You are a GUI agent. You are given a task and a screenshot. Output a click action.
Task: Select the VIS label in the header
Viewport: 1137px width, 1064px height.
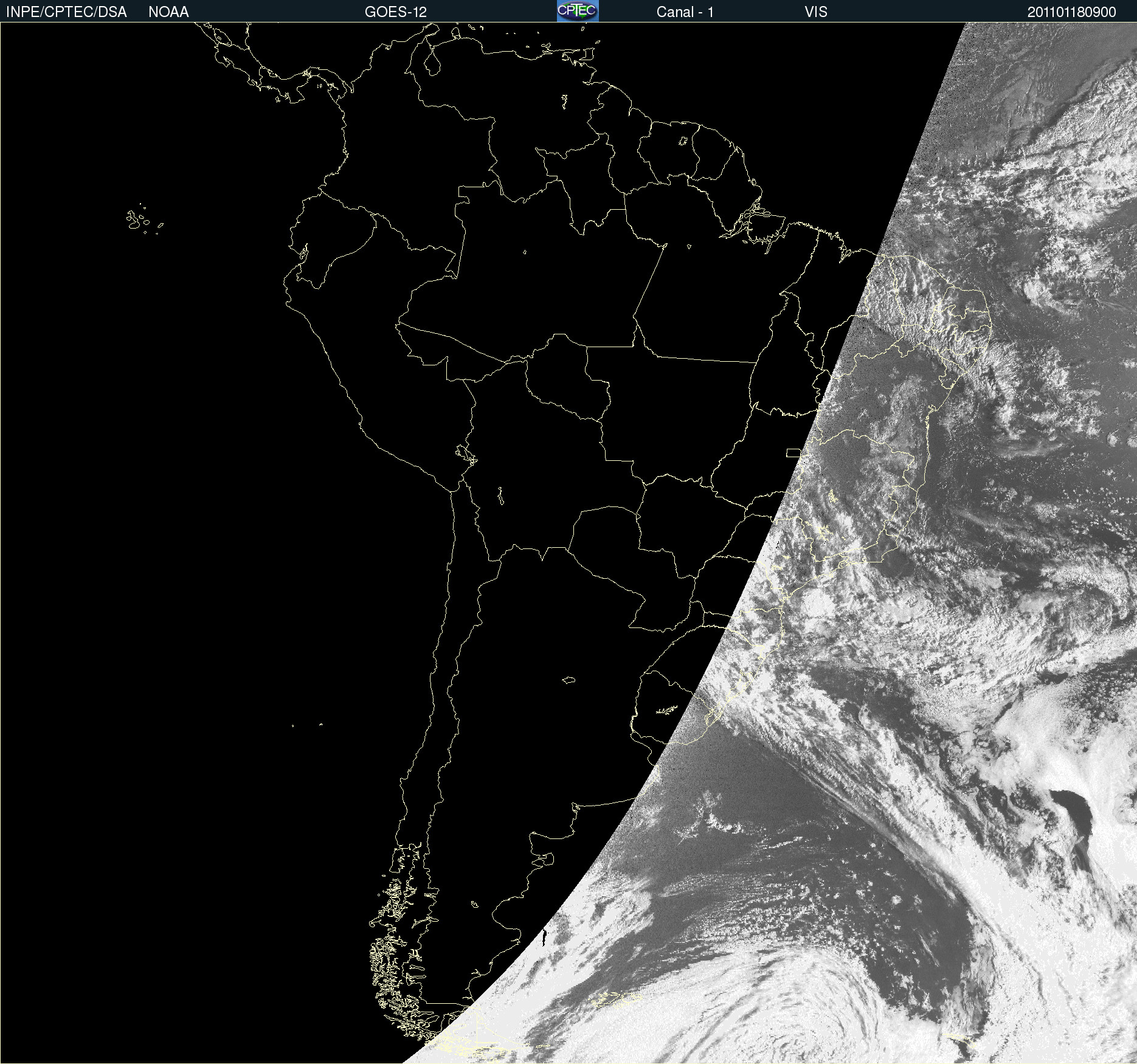click(816, 12)
